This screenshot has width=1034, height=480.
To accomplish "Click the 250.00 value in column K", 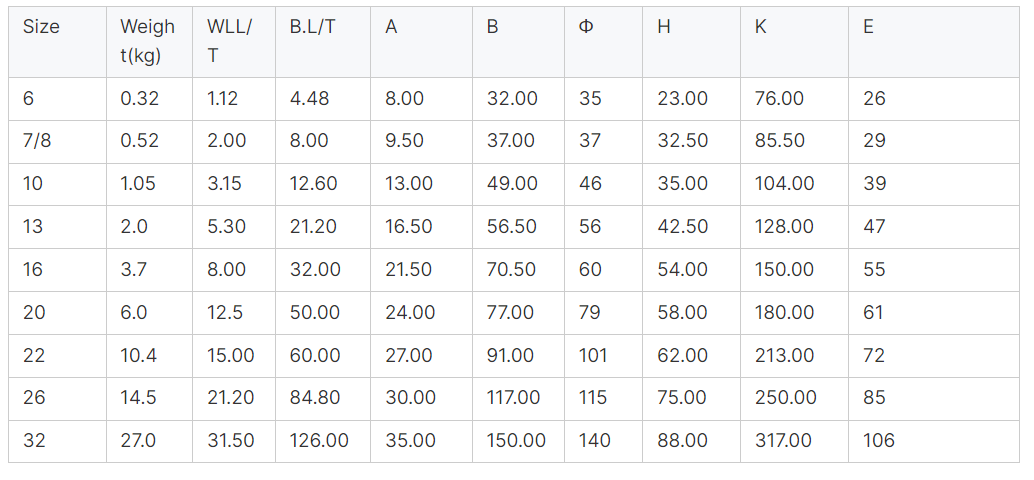I will click(x=785, y=398).
